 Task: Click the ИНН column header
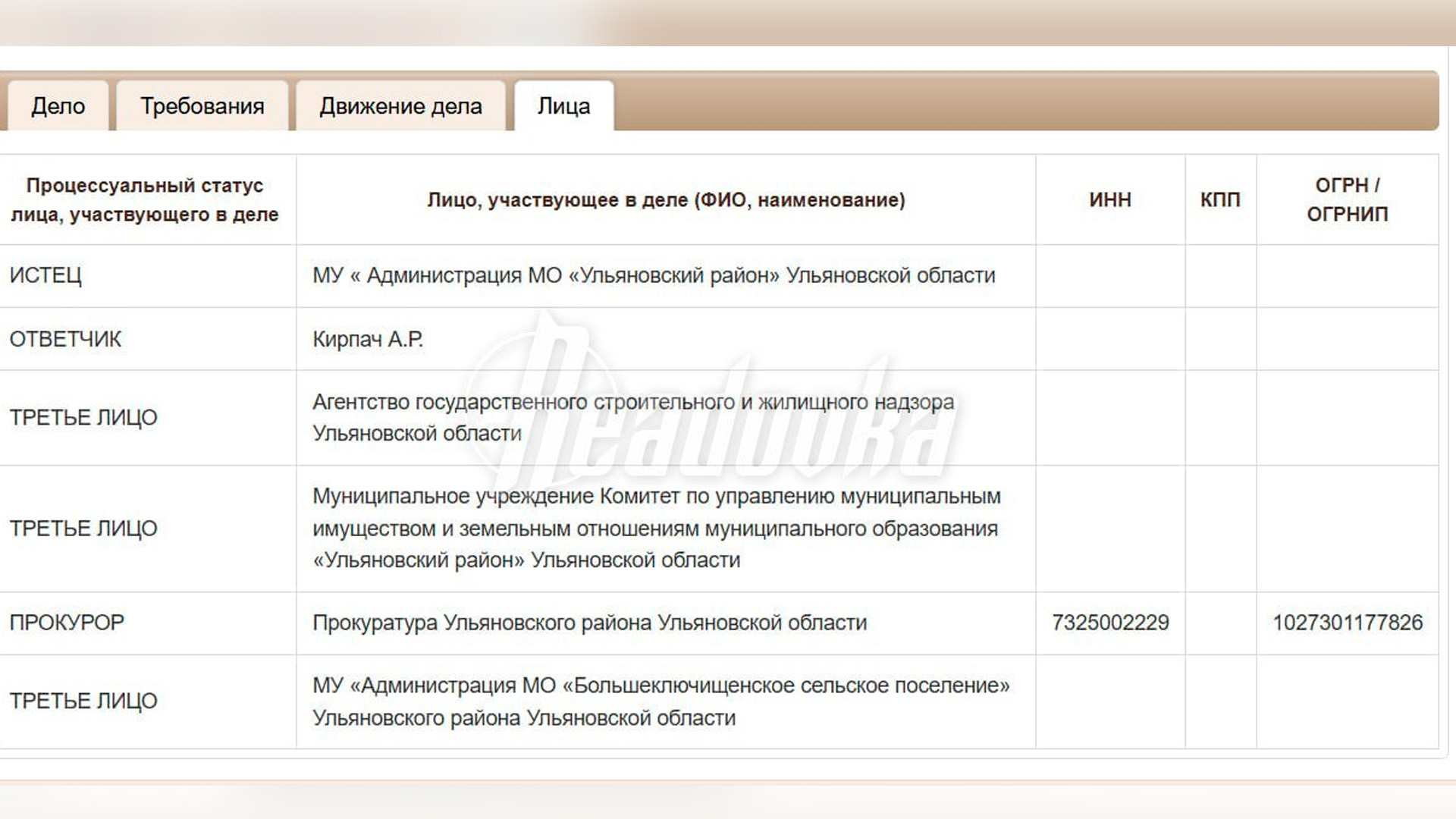point(1110,200)
